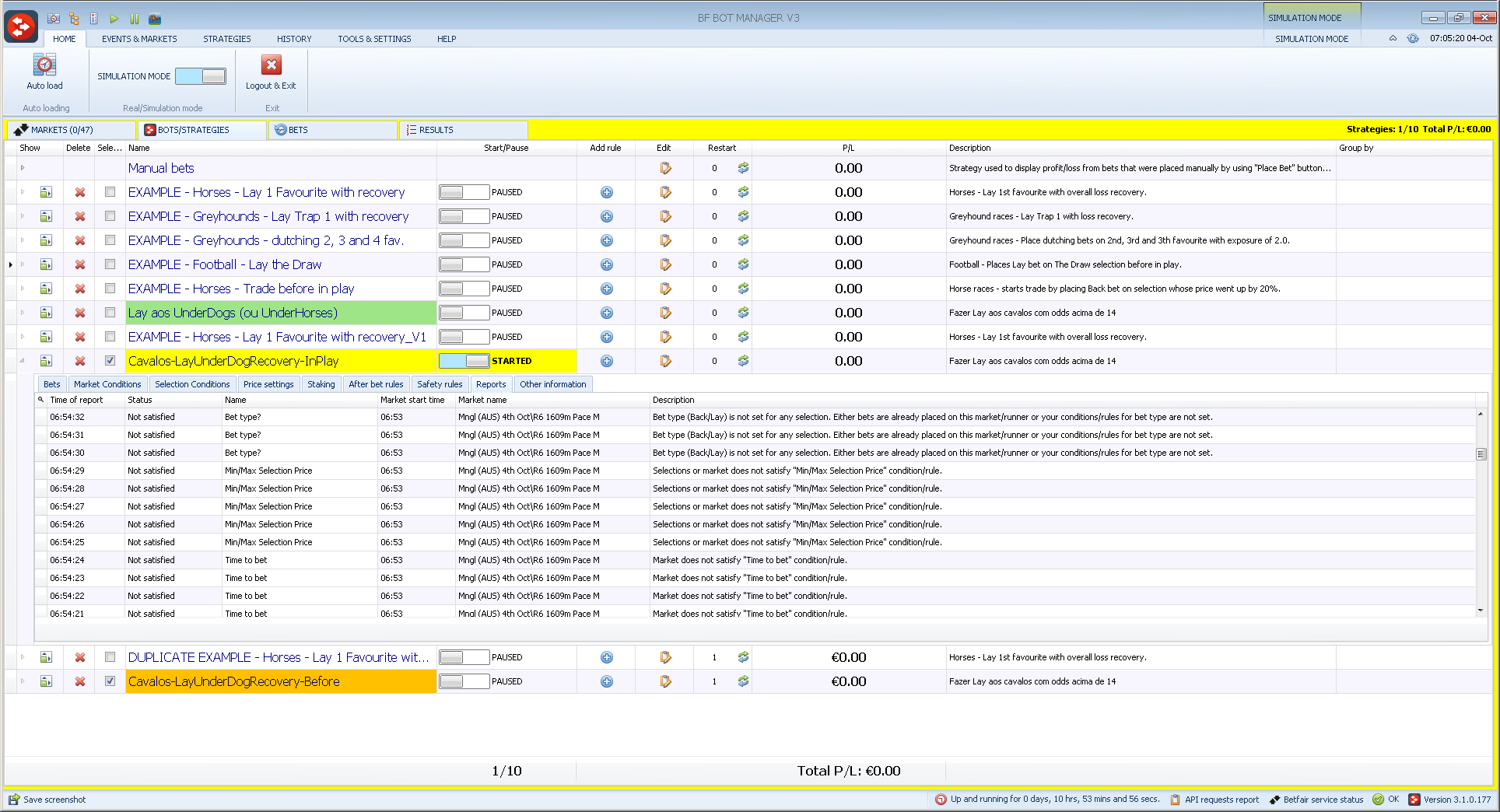
Task: Delete EXAMPLE Football Lay the Draw strategy
Action: pyautogui.click(x=79, y=264)
